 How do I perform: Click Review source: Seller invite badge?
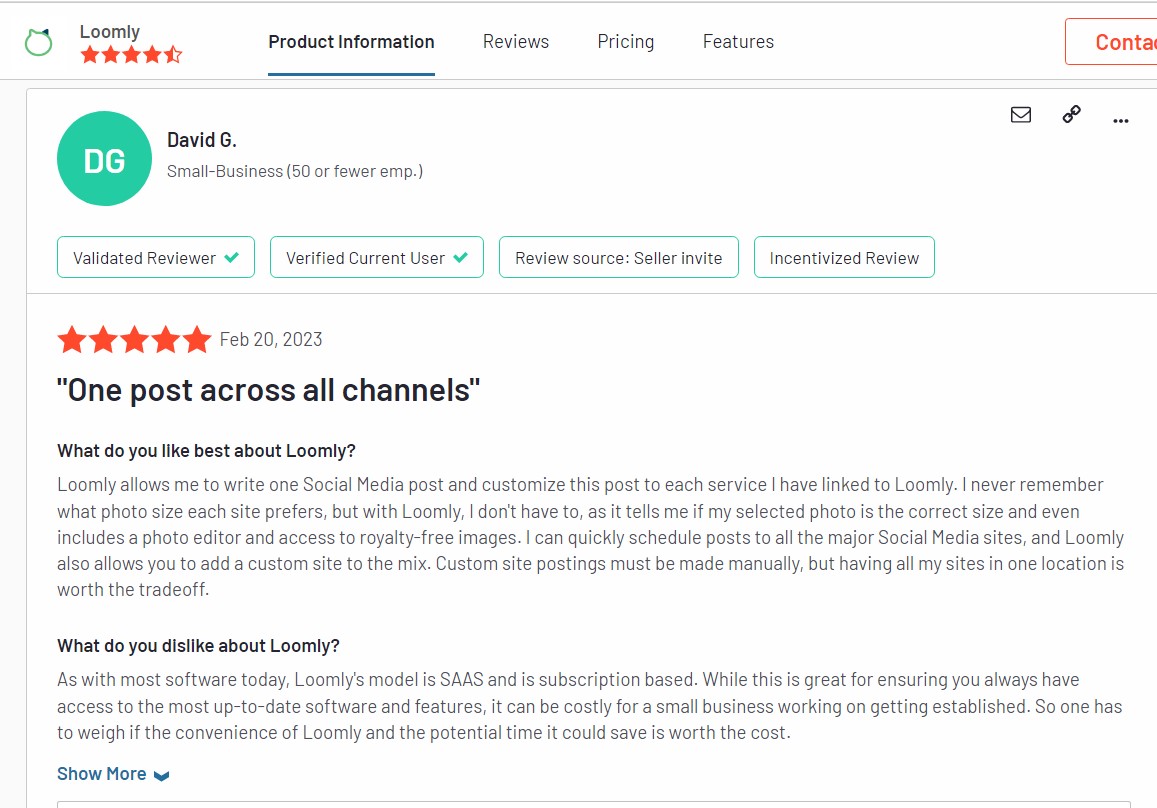coord(618,258)
